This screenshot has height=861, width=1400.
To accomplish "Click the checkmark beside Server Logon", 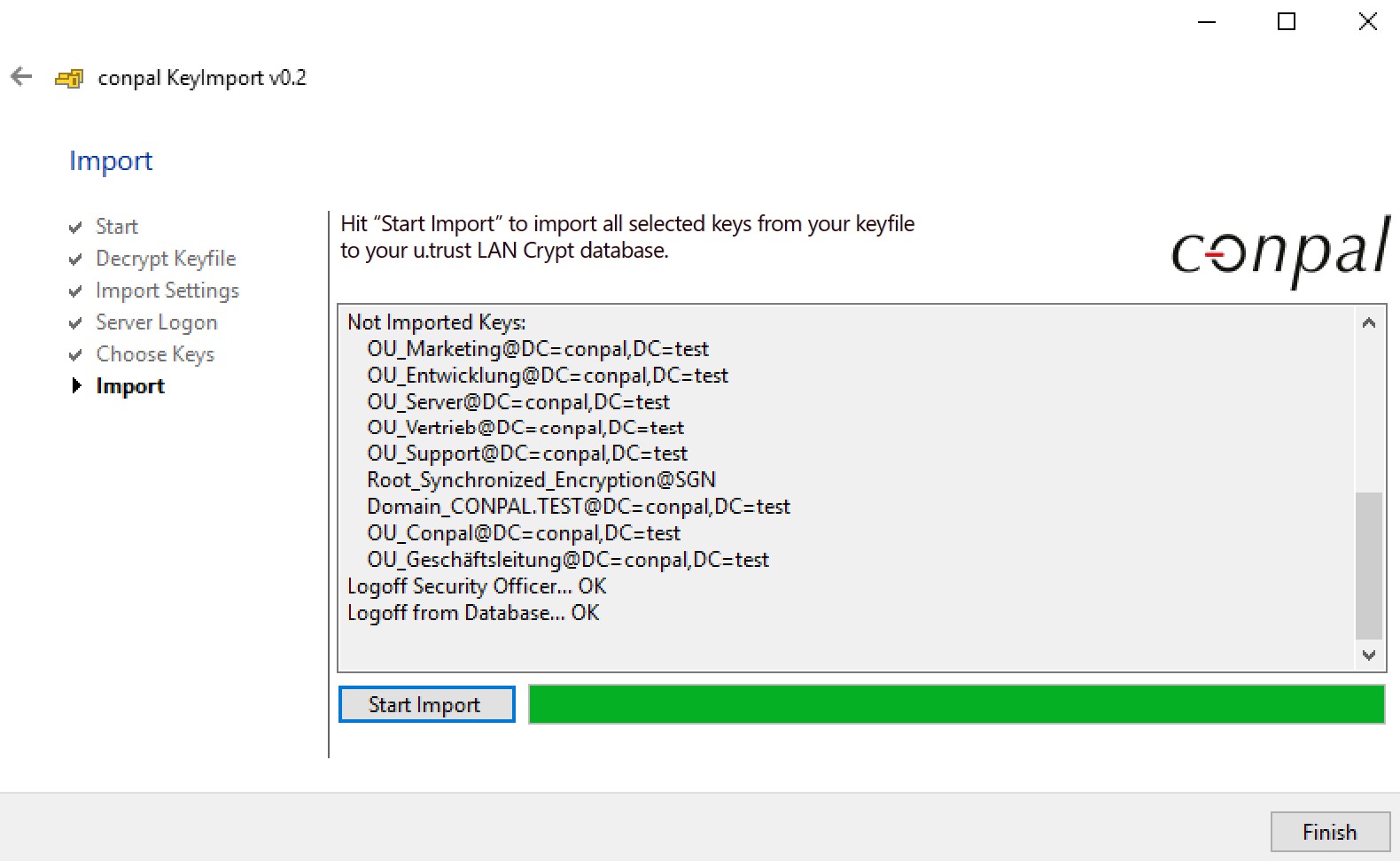I will pos(75,323).
